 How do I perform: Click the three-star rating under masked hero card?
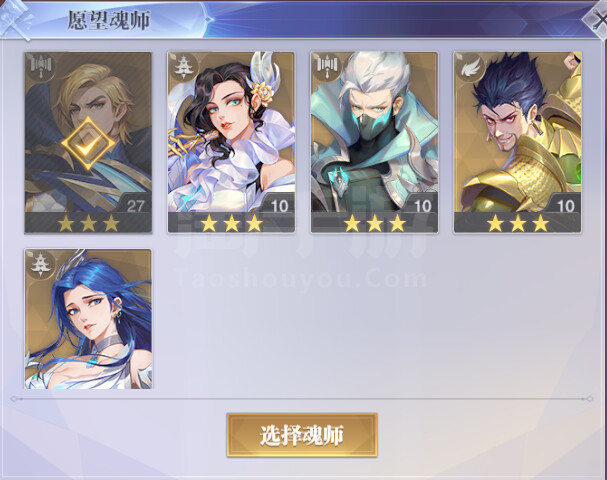pos(374,224)
